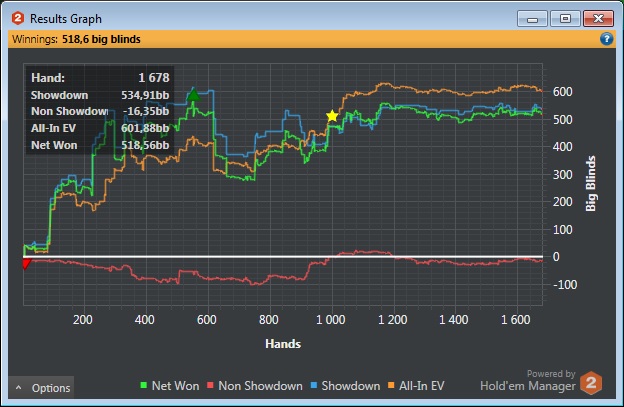Viewport: 624px width, 407px height.
Task: Toggle the Net Won green legend swatch
Action: tap(144, 385)
